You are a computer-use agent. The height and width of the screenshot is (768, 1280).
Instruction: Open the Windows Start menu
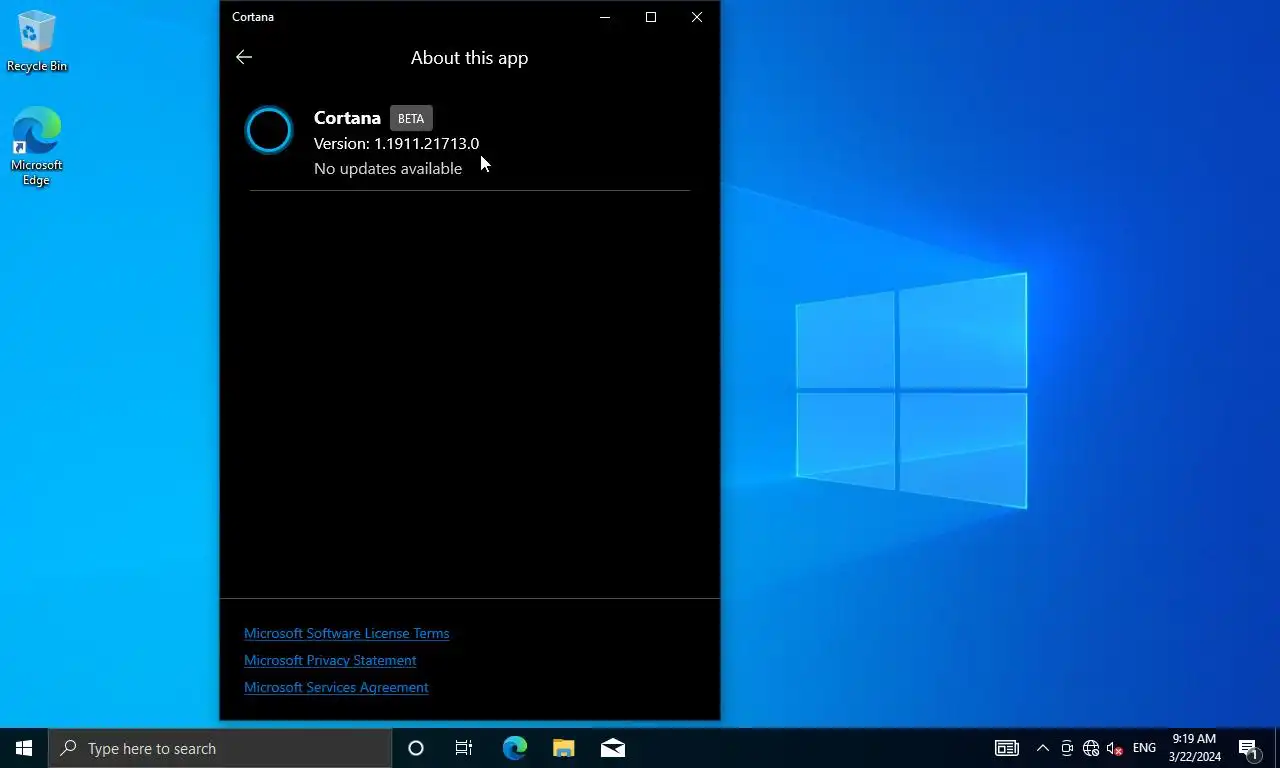(24, 748)
